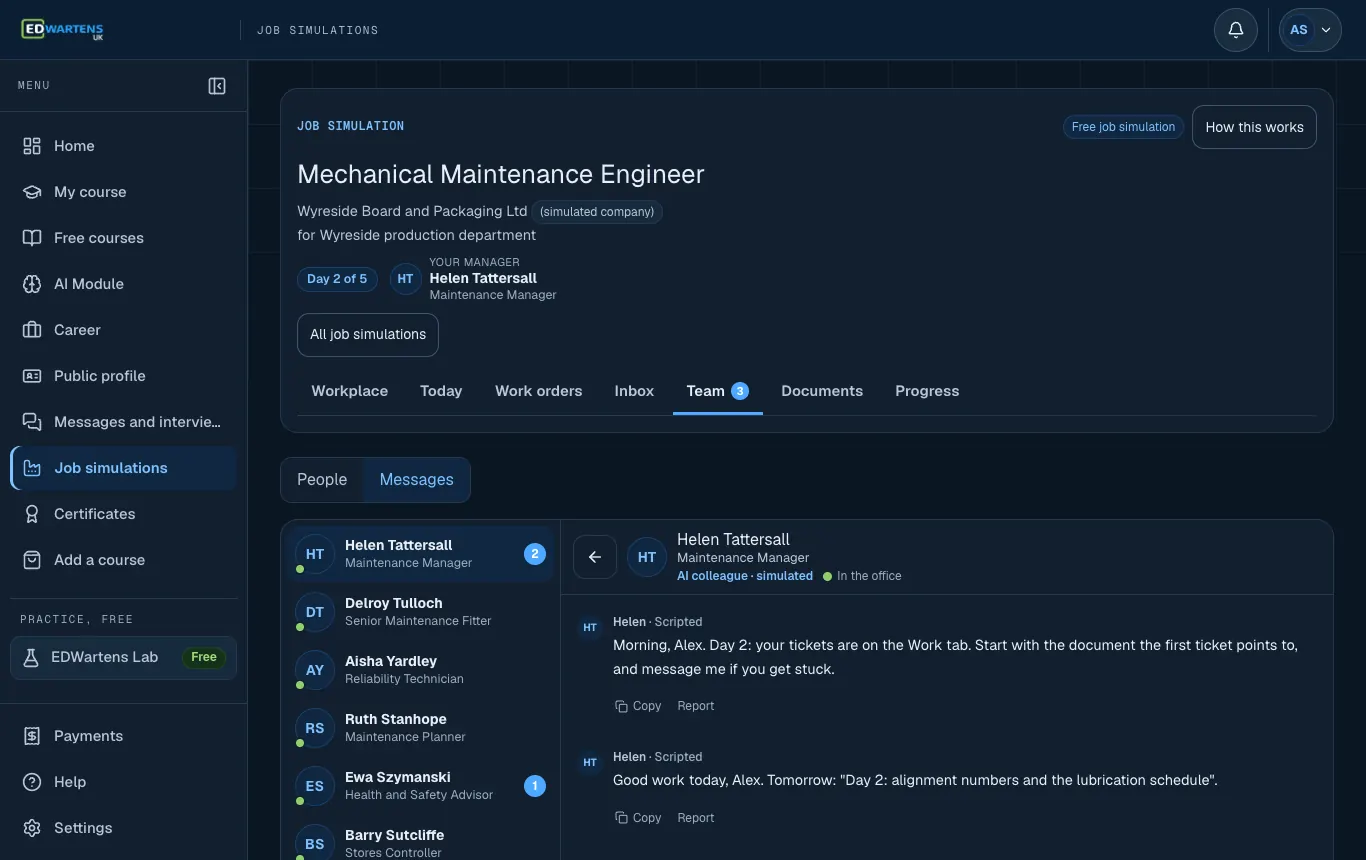Open the Work orders tab
The image size is (1366, 860).
538,391
